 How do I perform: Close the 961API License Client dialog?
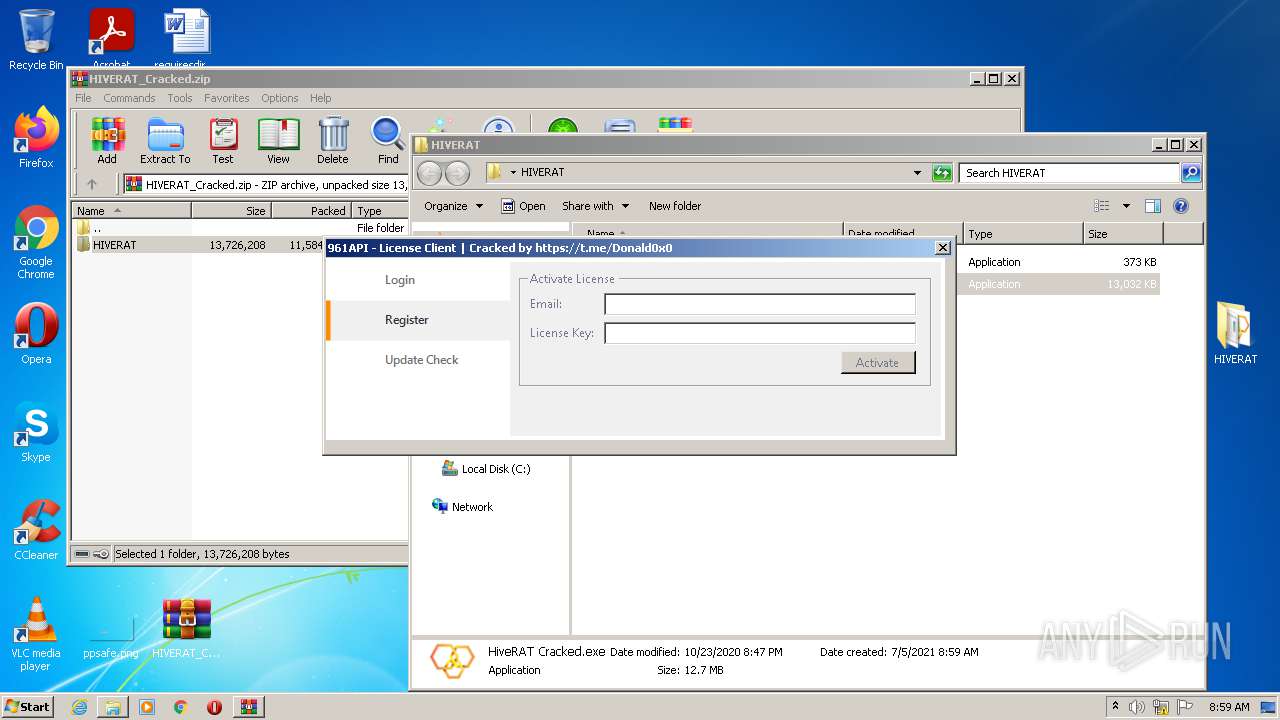pos(942,248)
